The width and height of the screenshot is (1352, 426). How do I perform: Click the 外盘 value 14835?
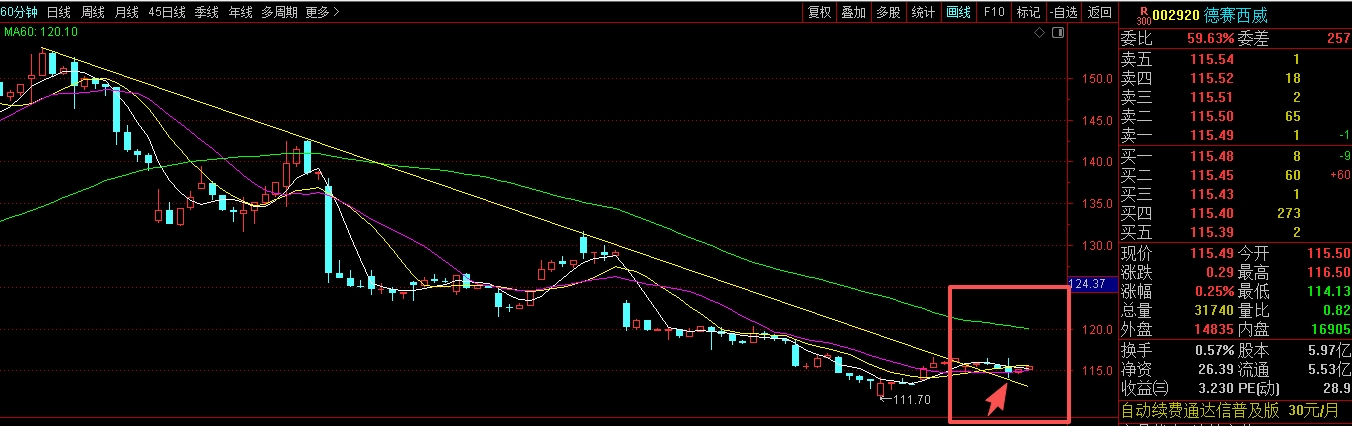pyautogui.click(x=1215, y=331)
